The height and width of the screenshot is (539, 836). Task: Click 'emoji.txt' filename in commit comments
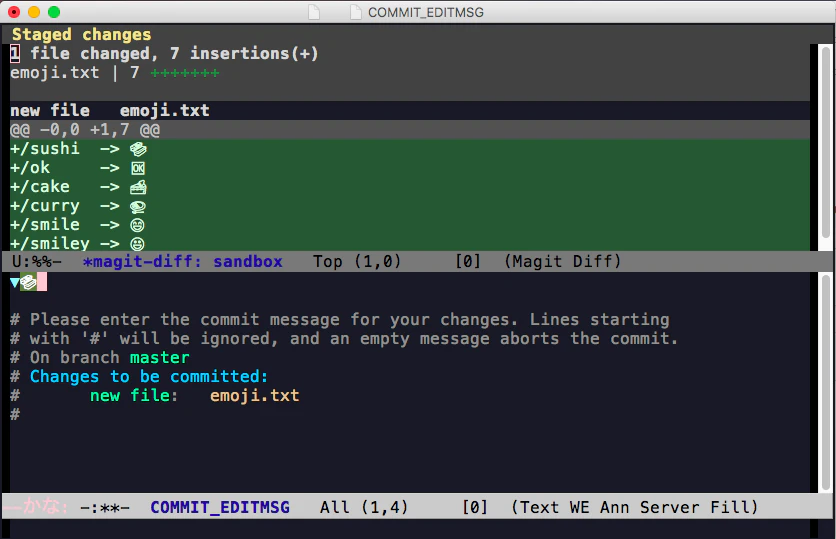(x=254, y=396)
